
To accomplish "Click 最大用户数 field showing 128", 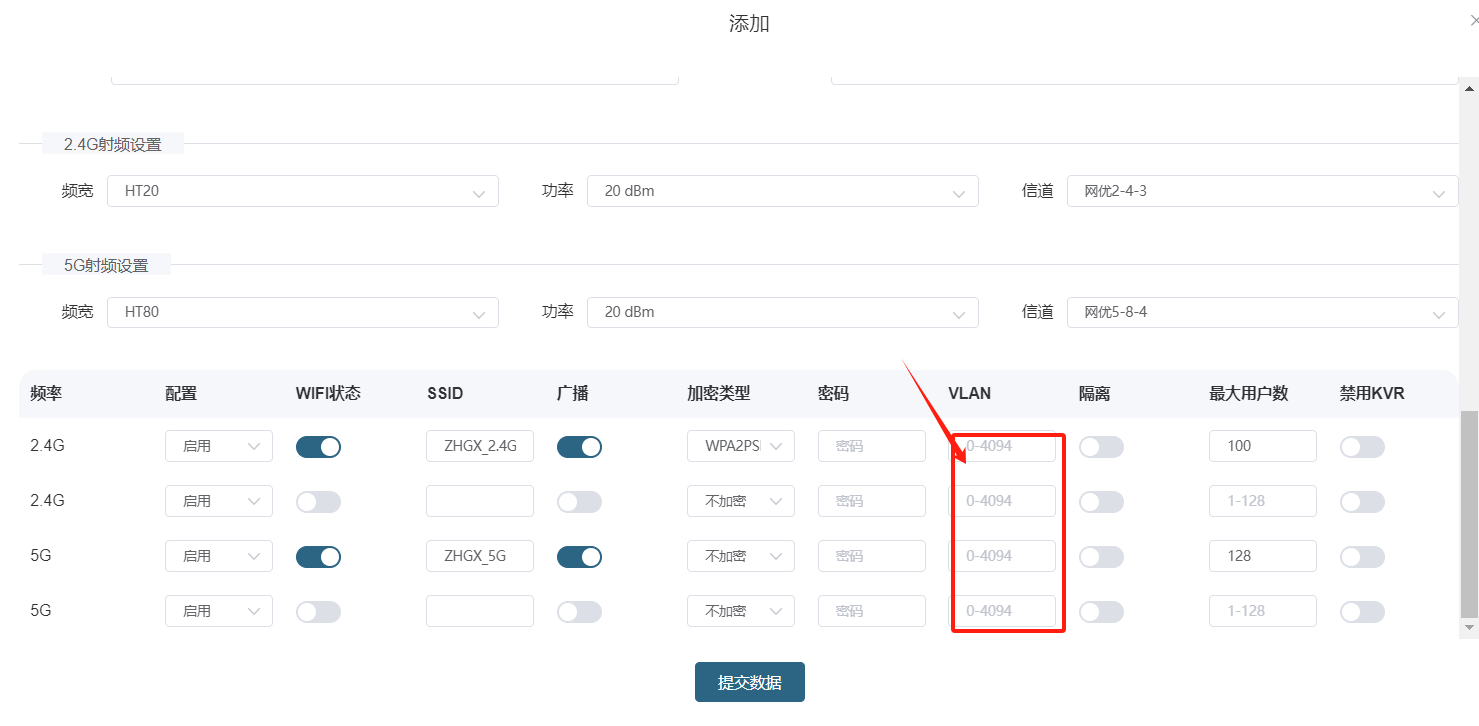I will (1262, 556).
